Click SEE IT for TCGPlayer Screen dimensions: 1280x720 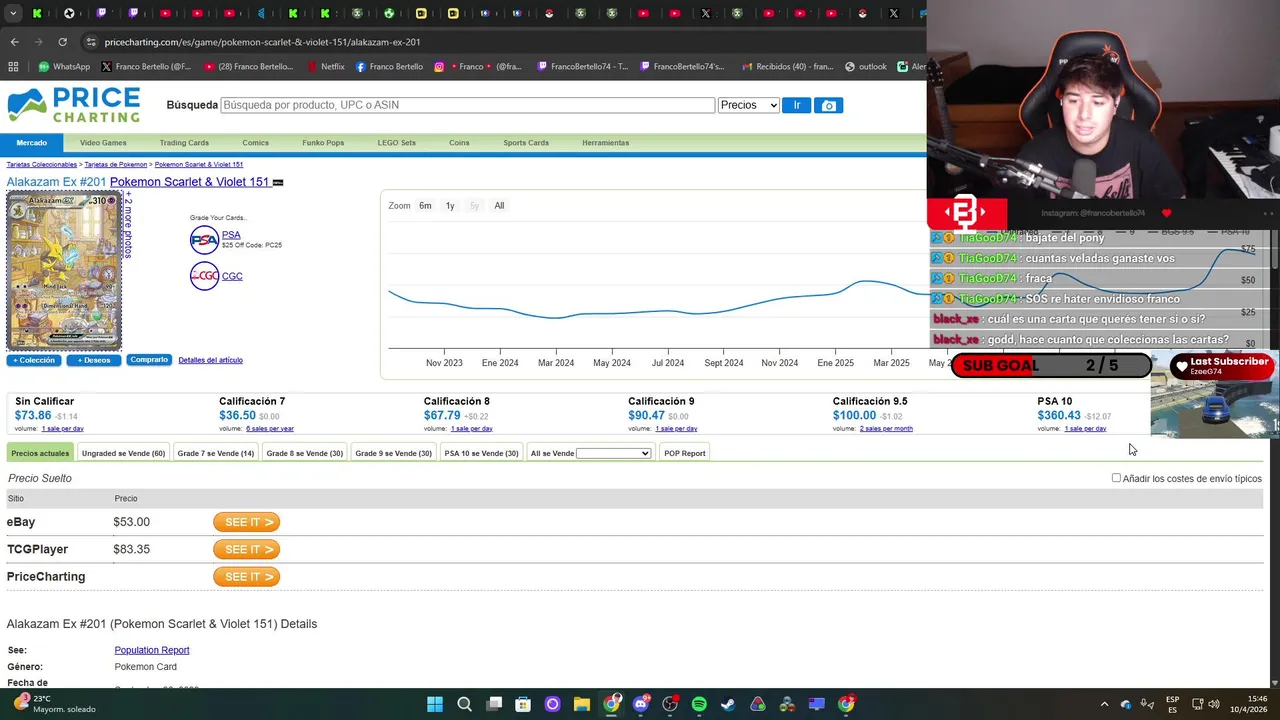coord(246,549)
